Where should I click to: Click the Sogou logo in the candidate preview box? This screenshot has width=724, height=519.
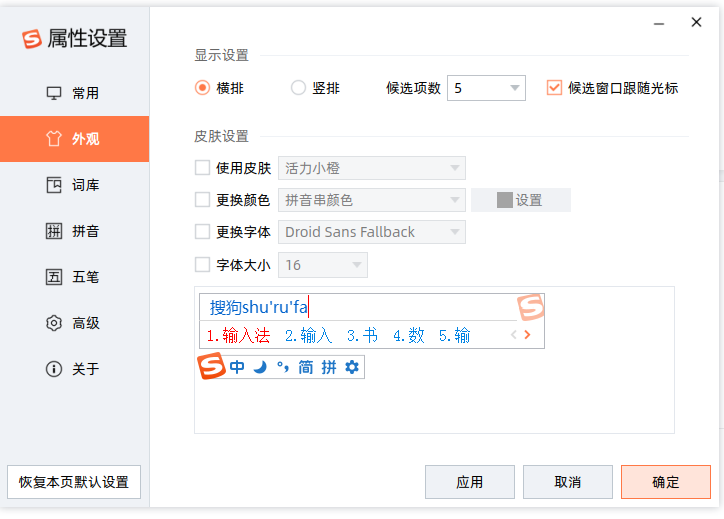[530, 307]
